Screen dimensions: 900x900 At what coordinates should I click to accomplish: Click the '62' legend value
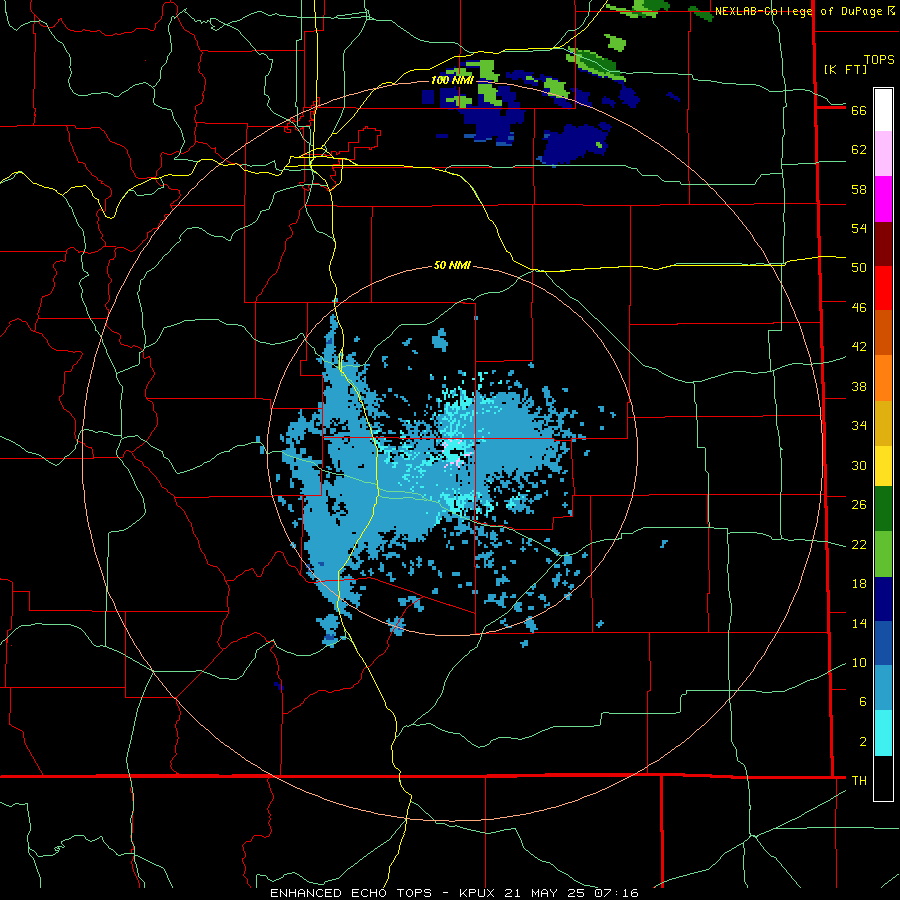(x=859, y=150)
